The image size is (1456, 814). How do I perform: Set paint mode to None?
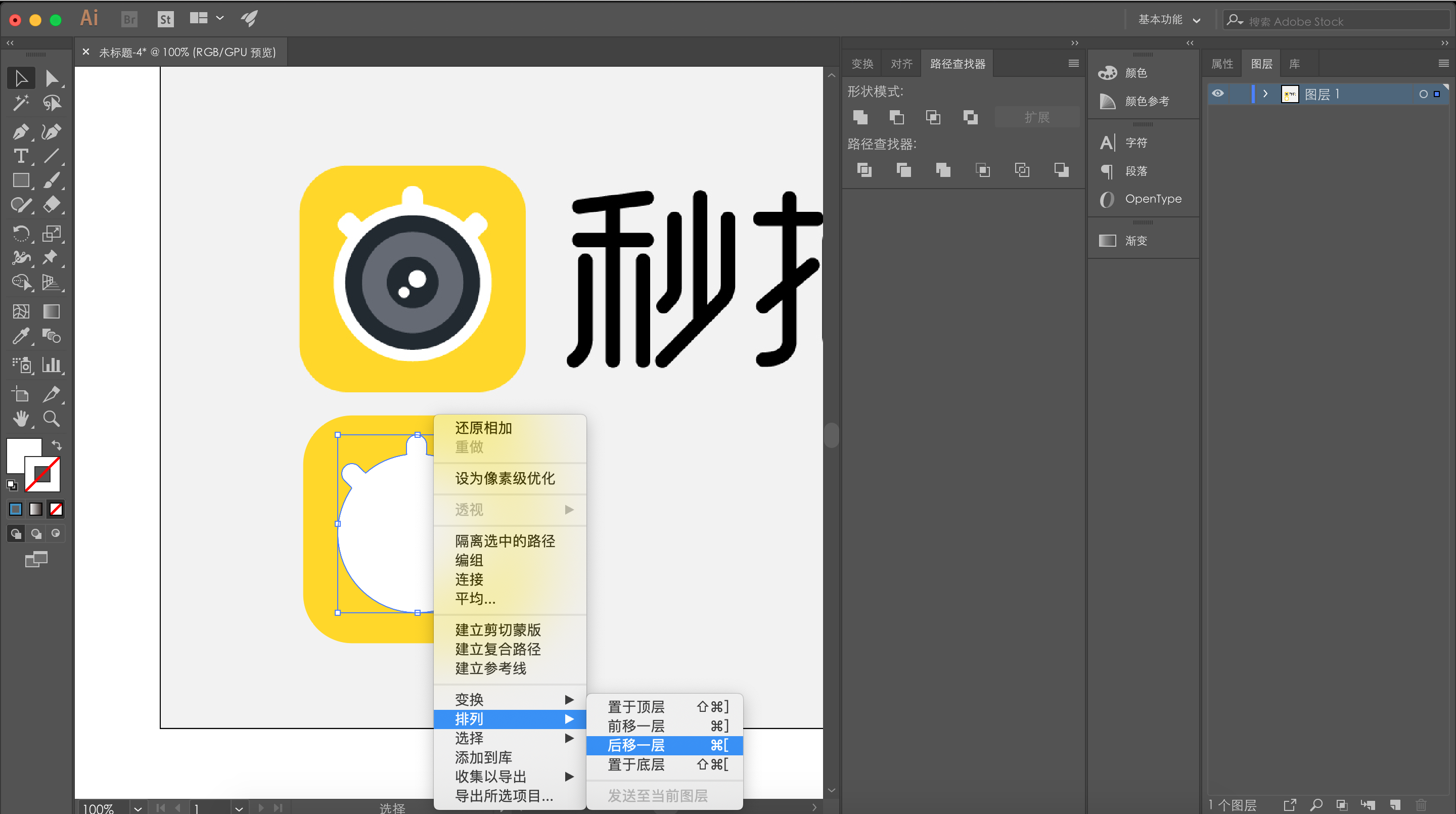point(56,509)
